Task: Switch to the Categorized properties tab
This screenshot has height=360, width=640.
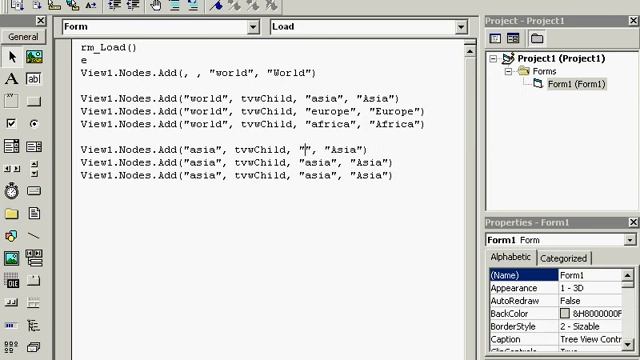Action: pos(563,258)
